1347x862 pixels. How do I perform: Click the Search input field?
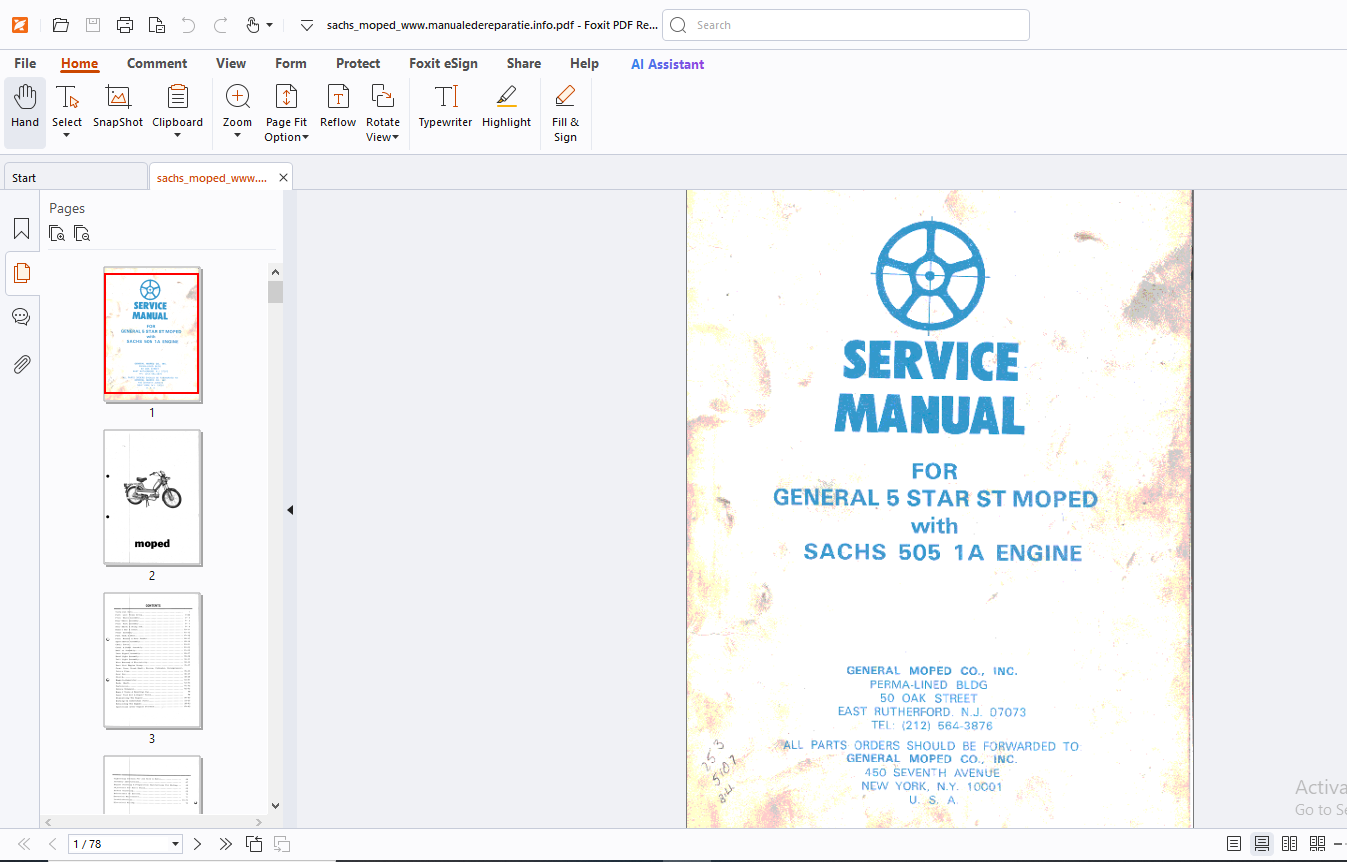click(846, 25)
